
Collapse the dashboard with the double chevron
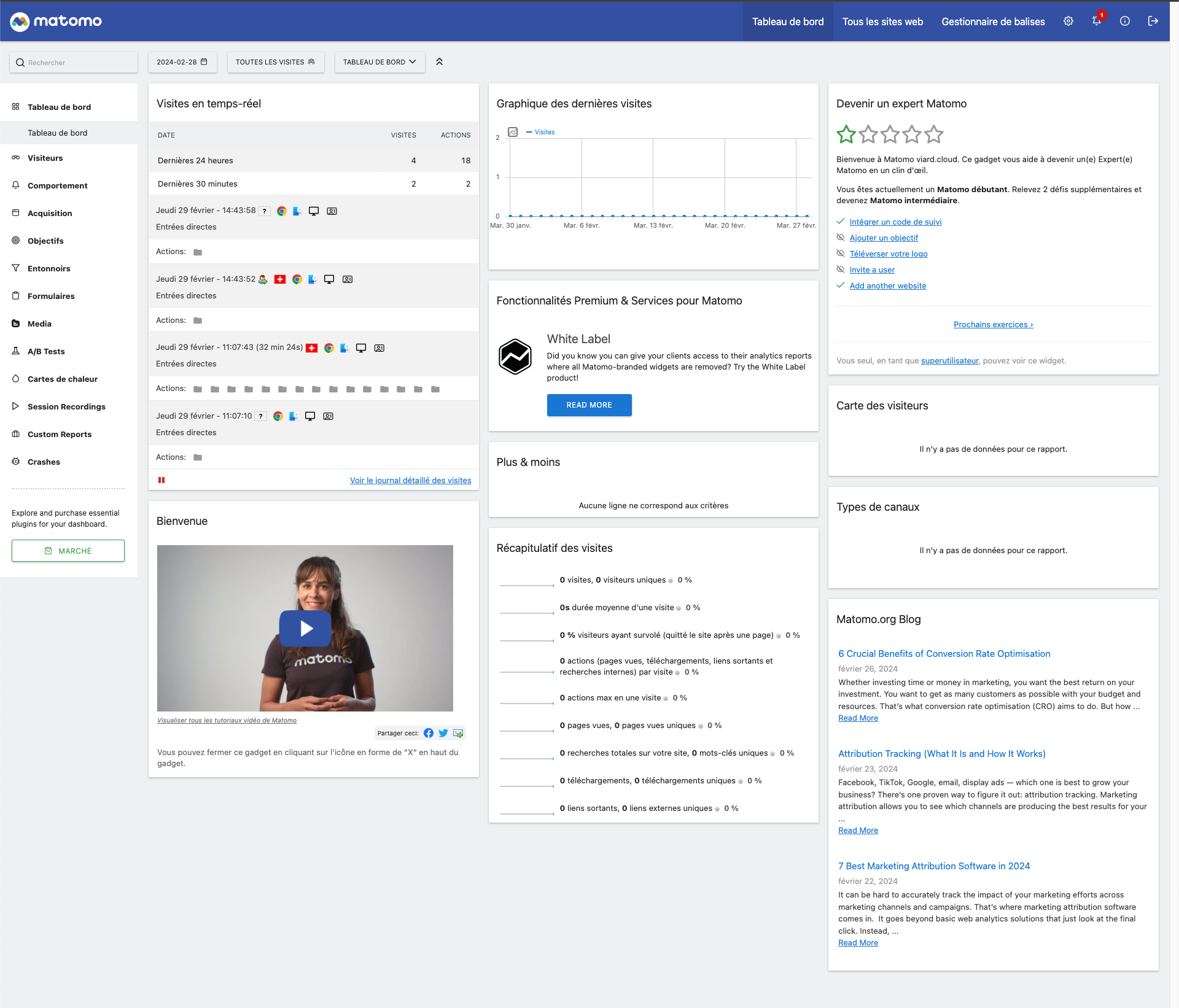click(439, 61)
